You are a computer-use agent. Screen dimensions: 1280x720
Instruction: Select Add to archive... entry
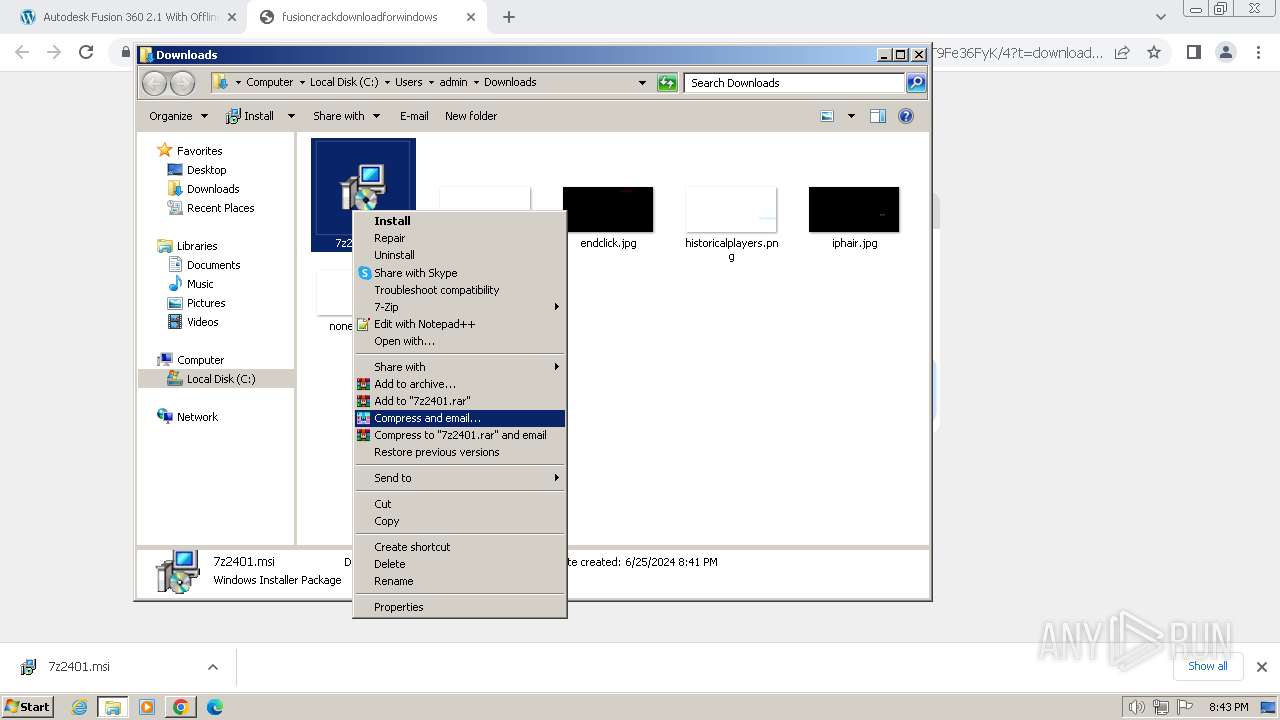460,384
